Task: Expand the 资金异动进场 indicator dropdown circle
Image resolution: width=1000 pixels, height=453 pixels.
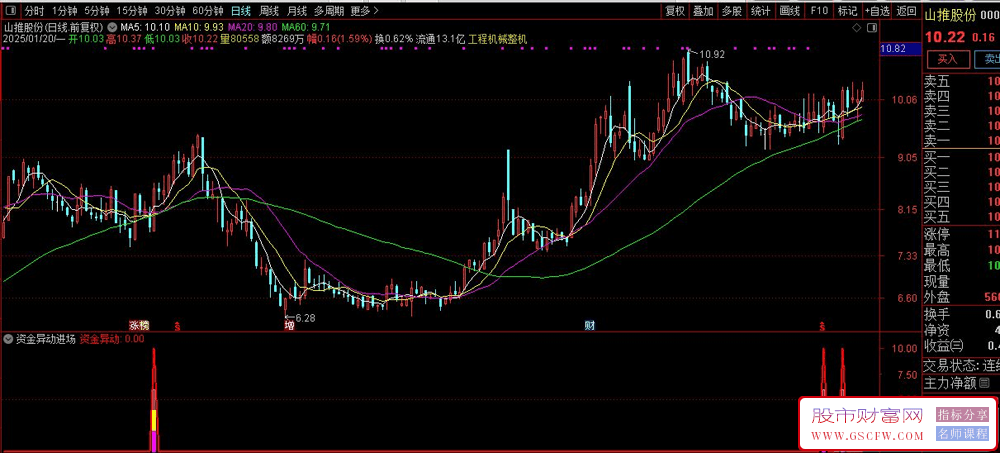Action: (x=10, y=339)
